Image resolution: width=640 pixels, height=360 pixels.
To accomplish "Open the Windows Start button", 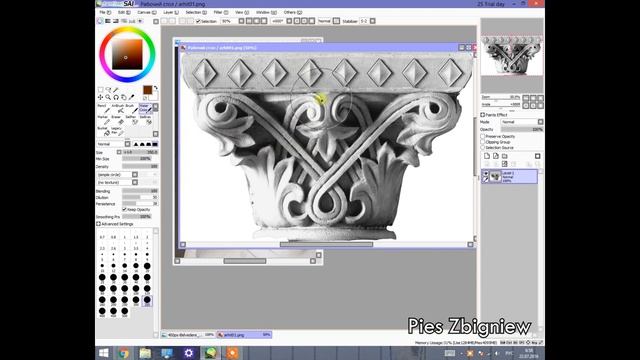I will (x=104, y=353).
